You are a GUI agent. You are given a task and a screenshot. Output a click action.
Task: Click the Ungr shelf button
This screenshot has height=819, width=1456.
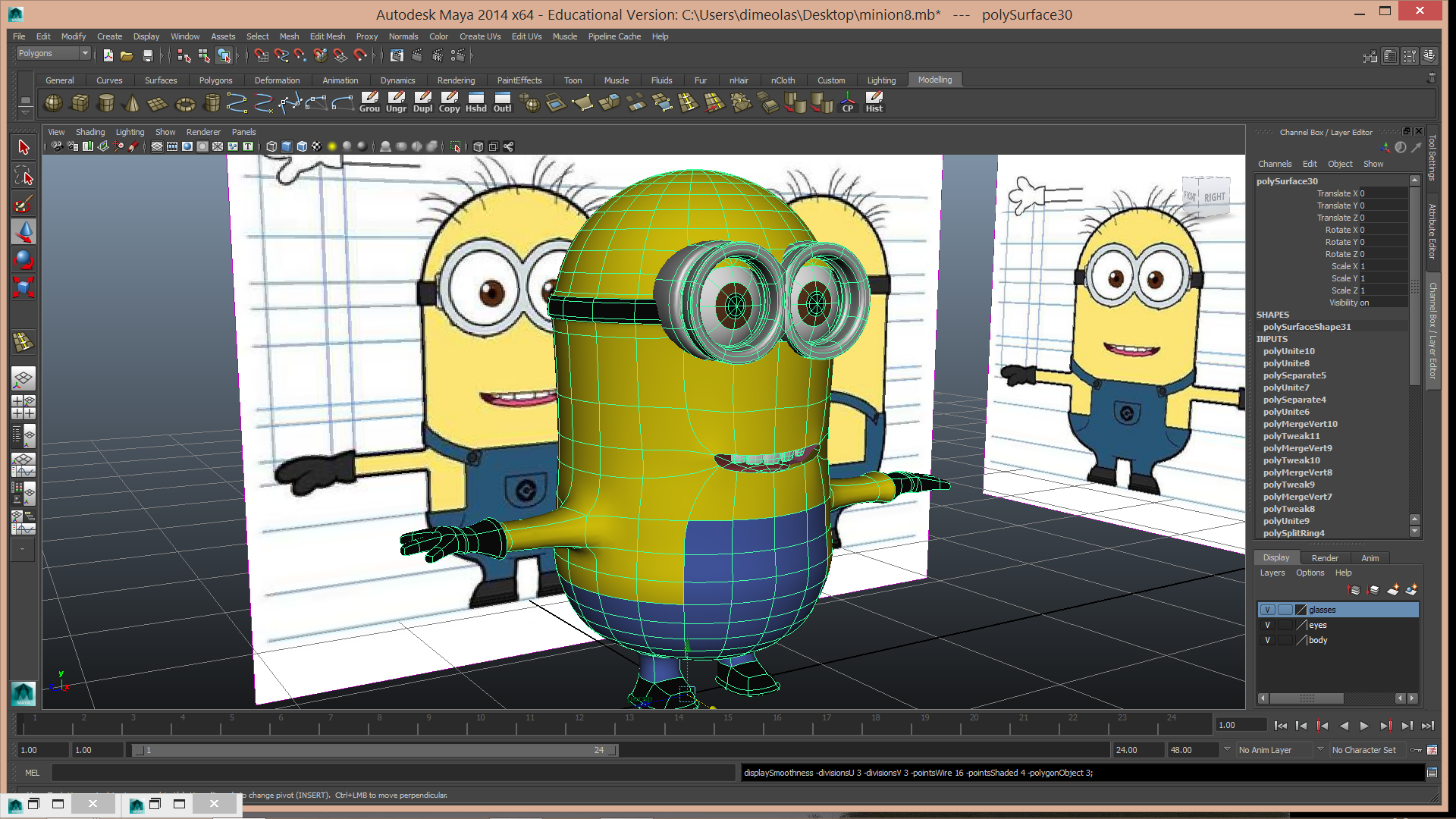(x=396, y=102)
